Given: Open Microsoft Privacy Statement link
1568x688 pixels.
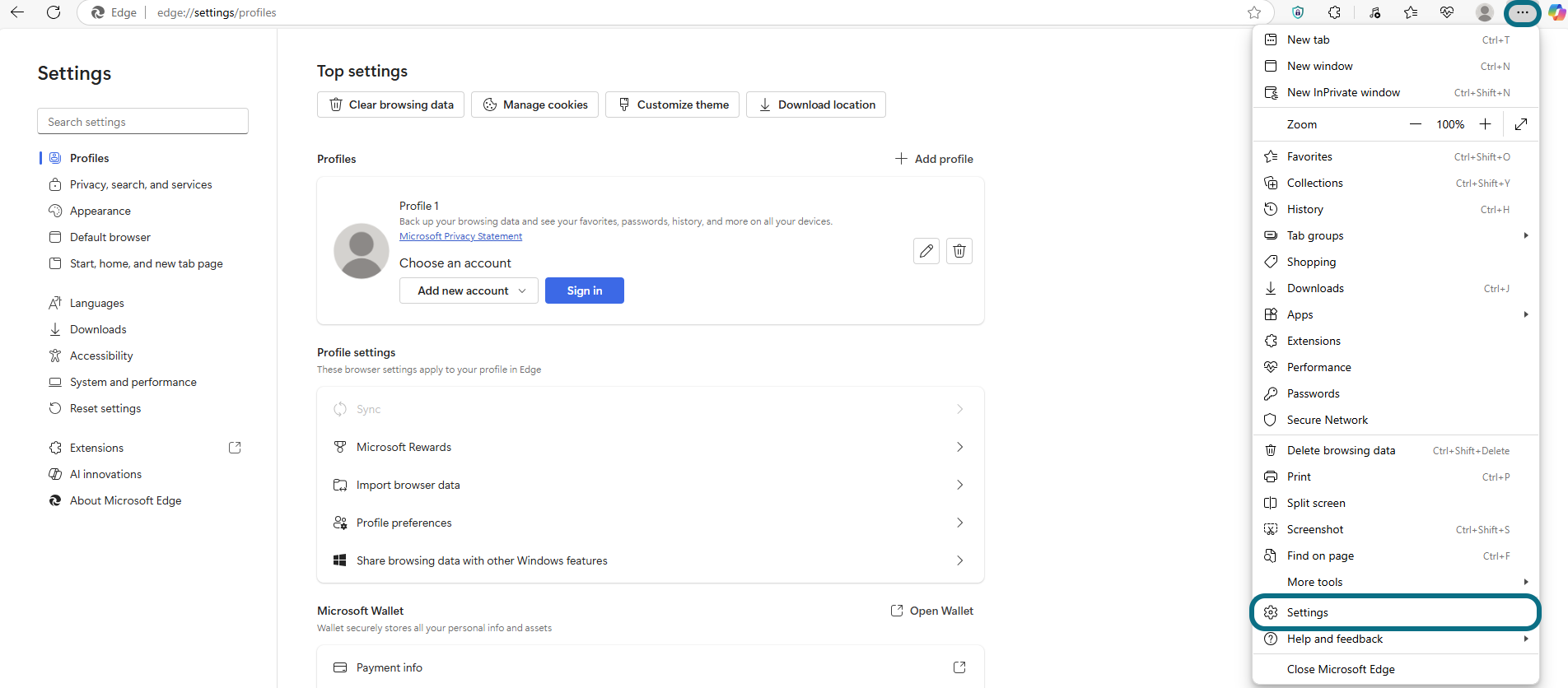Looking at the screenshot, I should click(x=460, y=236).
